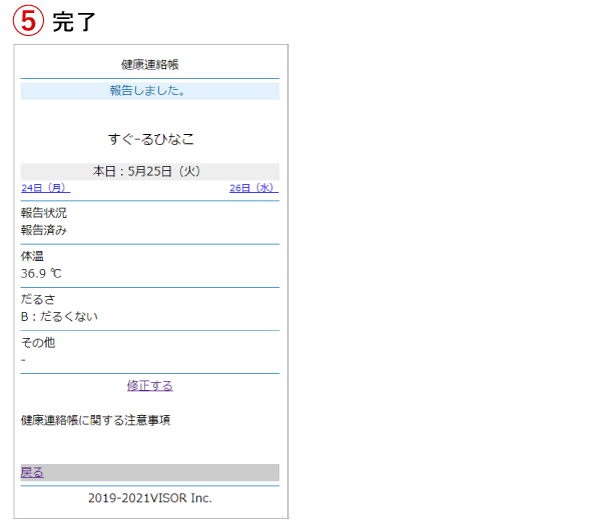Viewport: 600px width, 522px height.
Task: Click the 体温 label
Action: tap(32, 256)
